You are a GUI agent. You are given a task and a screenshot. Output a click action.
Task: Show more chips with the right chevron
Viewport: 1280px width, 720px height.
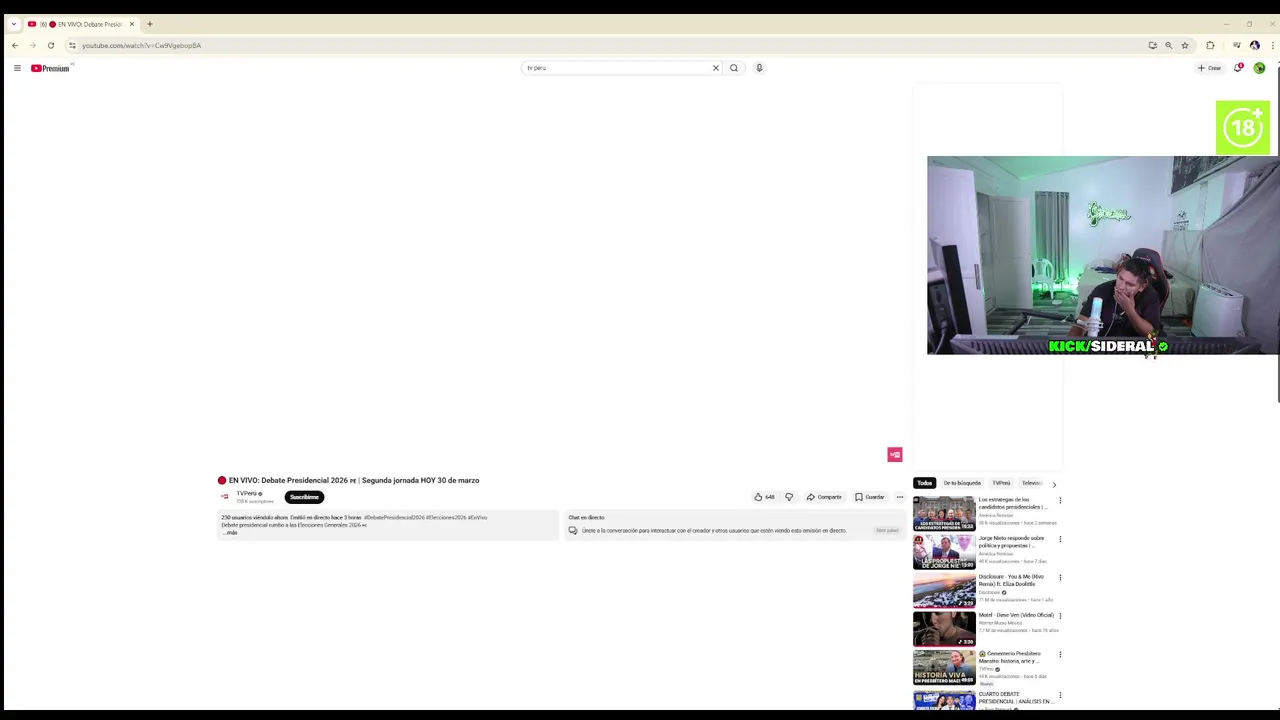point(1054,484)
